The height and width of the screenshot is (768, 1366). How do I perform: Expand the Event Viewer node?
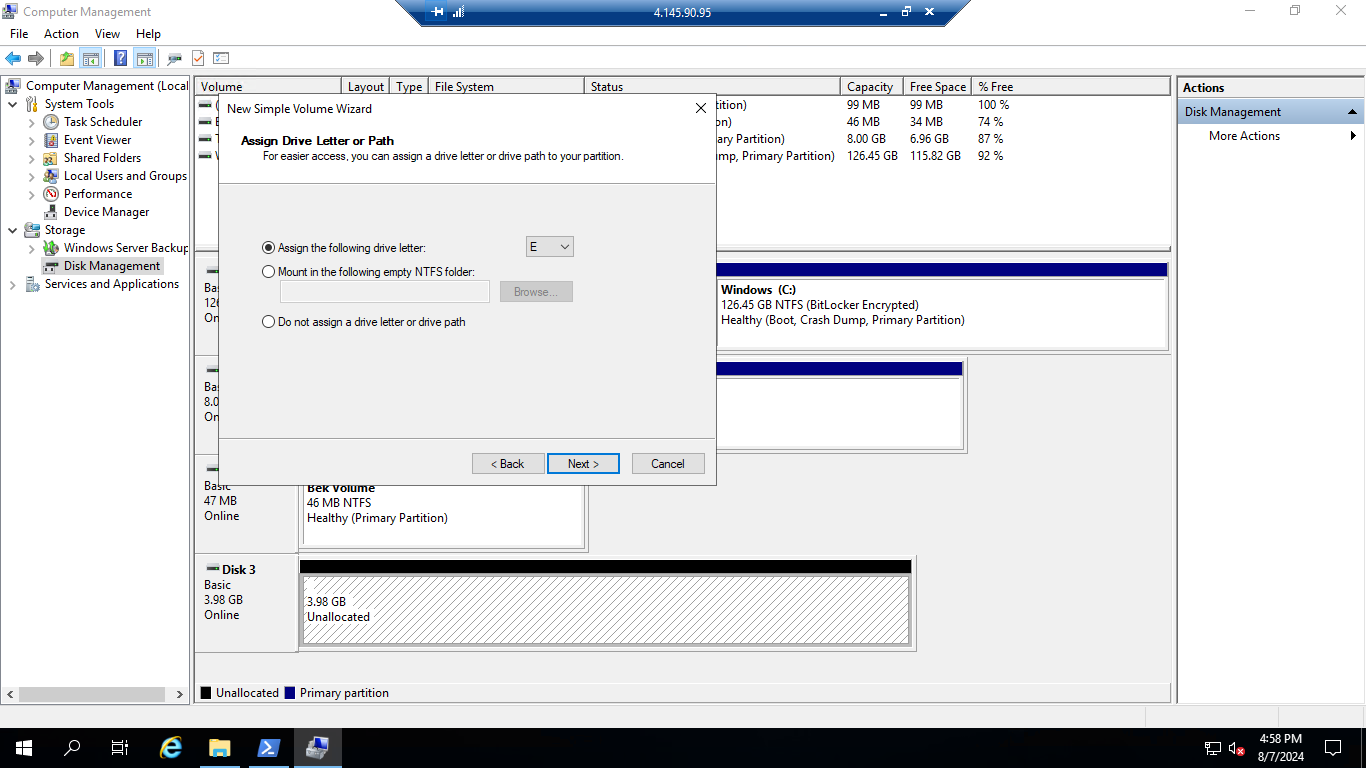click(x=31, y=140)
